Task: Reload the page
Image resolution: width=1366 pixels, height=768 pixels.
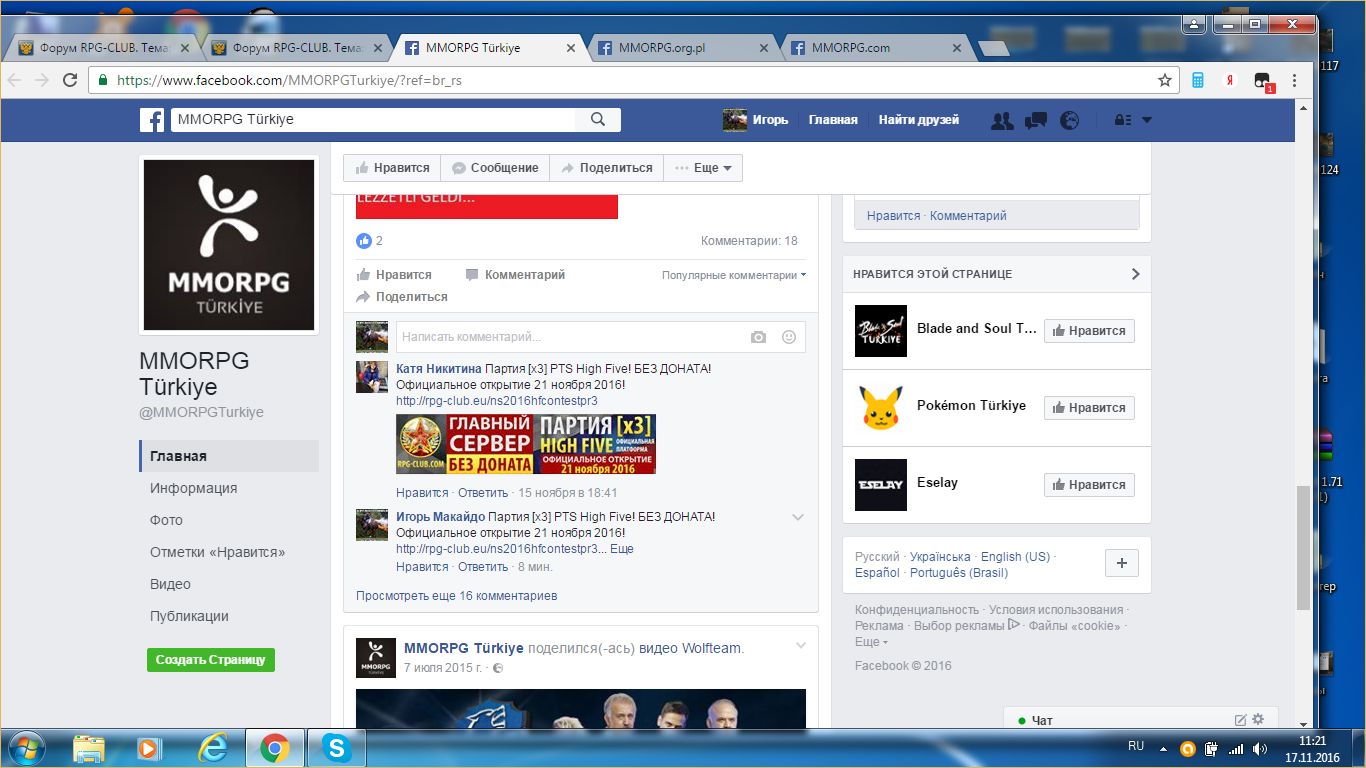Action: pyautogui.click(x=70, y=80)
